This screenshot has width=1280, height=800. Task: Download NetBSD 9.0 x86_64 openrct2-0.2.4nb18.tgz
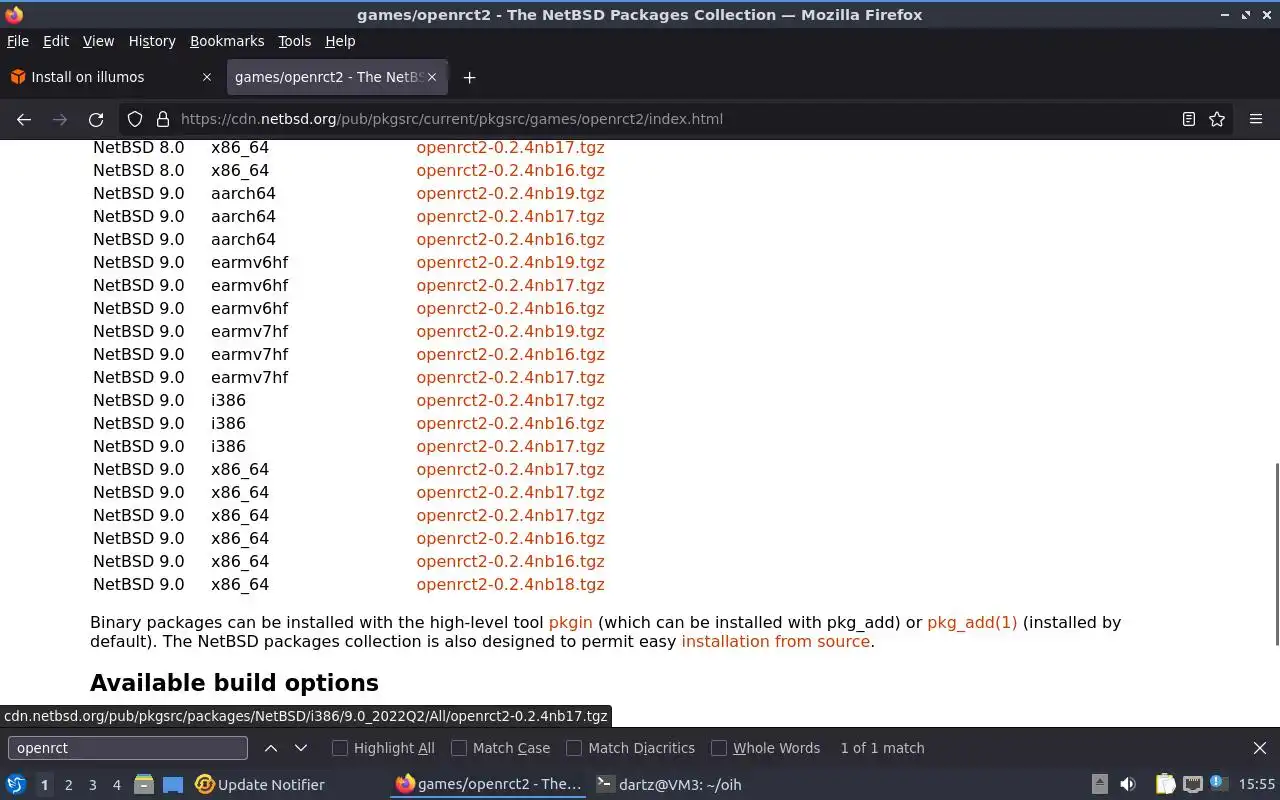pos(511,584)
